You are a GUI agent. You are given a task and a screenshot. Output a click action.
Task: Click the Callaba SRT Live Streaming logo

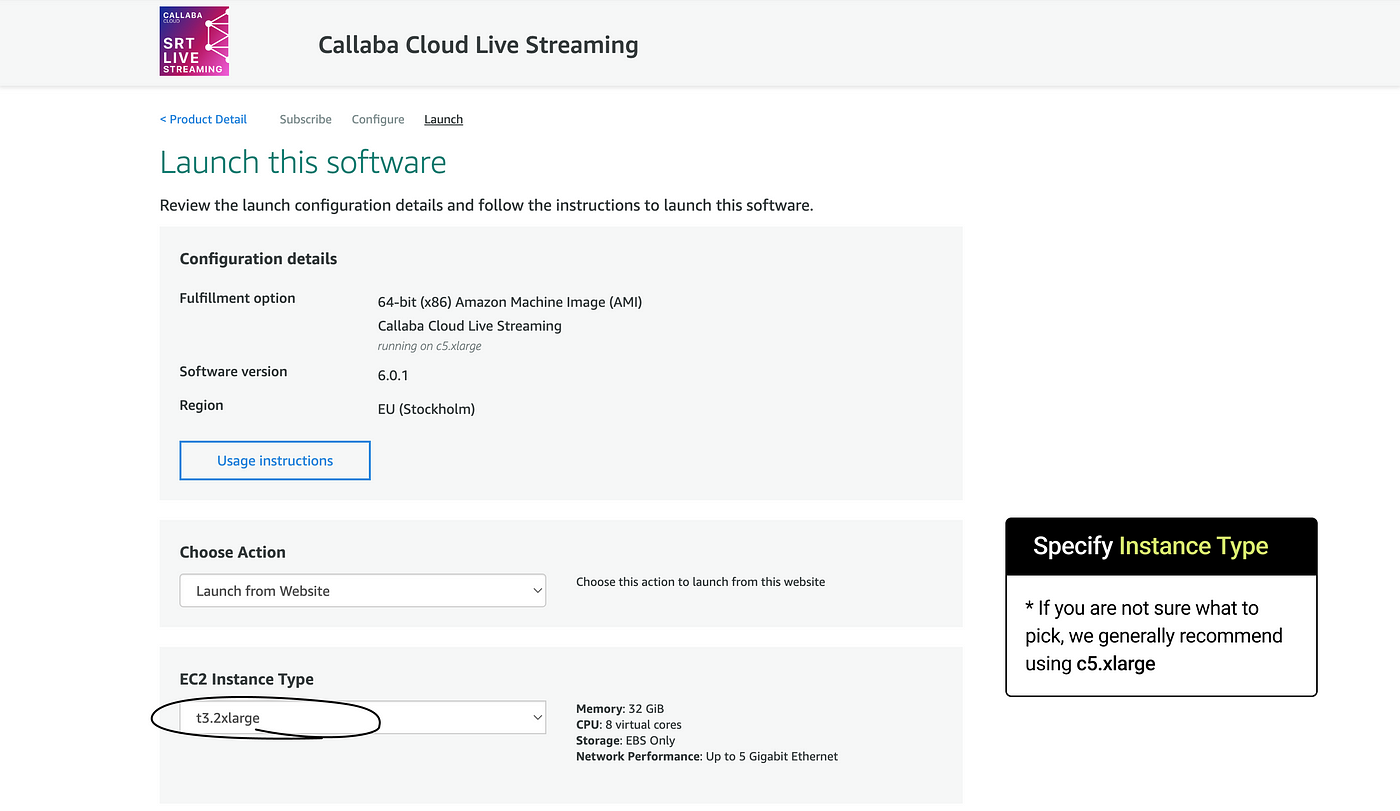tap(194, 41)
